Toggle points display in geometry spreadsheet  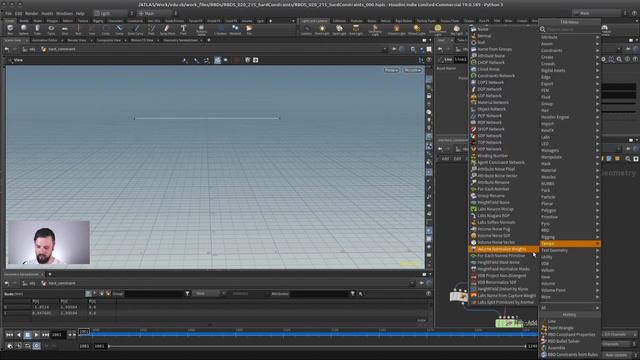click(89, 293)
